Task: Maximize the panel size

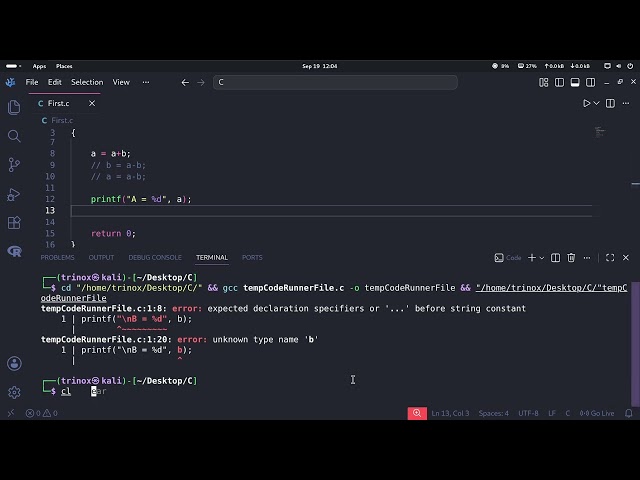Action: tap(610, 258)
